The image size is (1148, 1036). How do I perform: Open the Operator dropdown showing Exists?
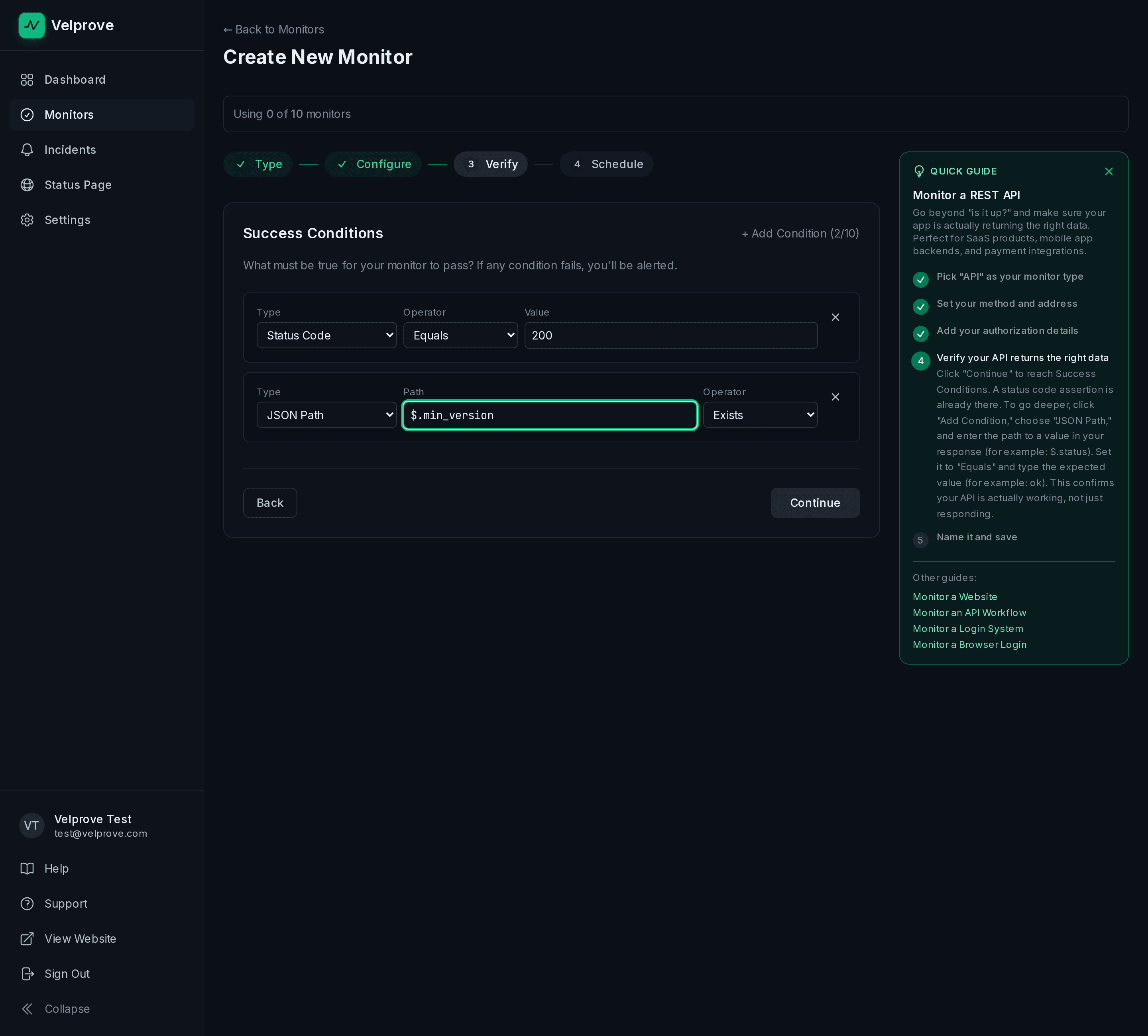pyautogui.click(x=760, y=415)
